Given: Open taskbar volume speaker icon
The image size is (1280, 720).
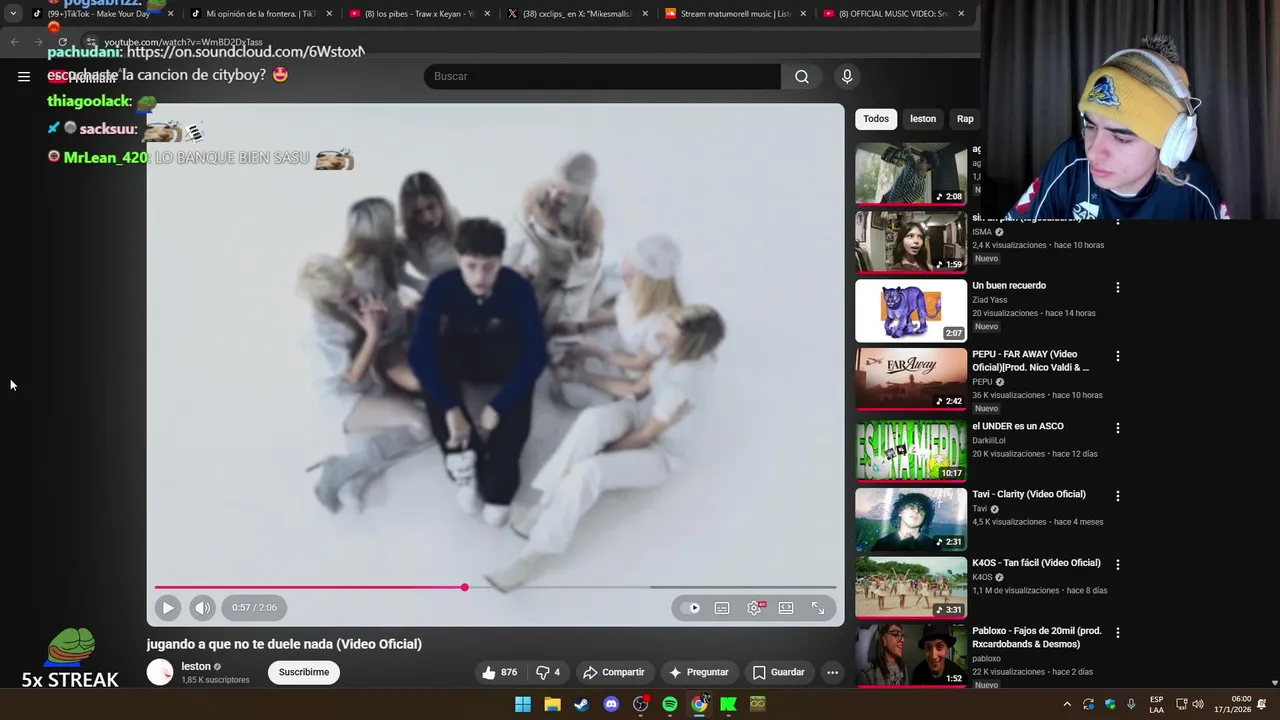Looking at the screenshot, I should point(1198,704).
